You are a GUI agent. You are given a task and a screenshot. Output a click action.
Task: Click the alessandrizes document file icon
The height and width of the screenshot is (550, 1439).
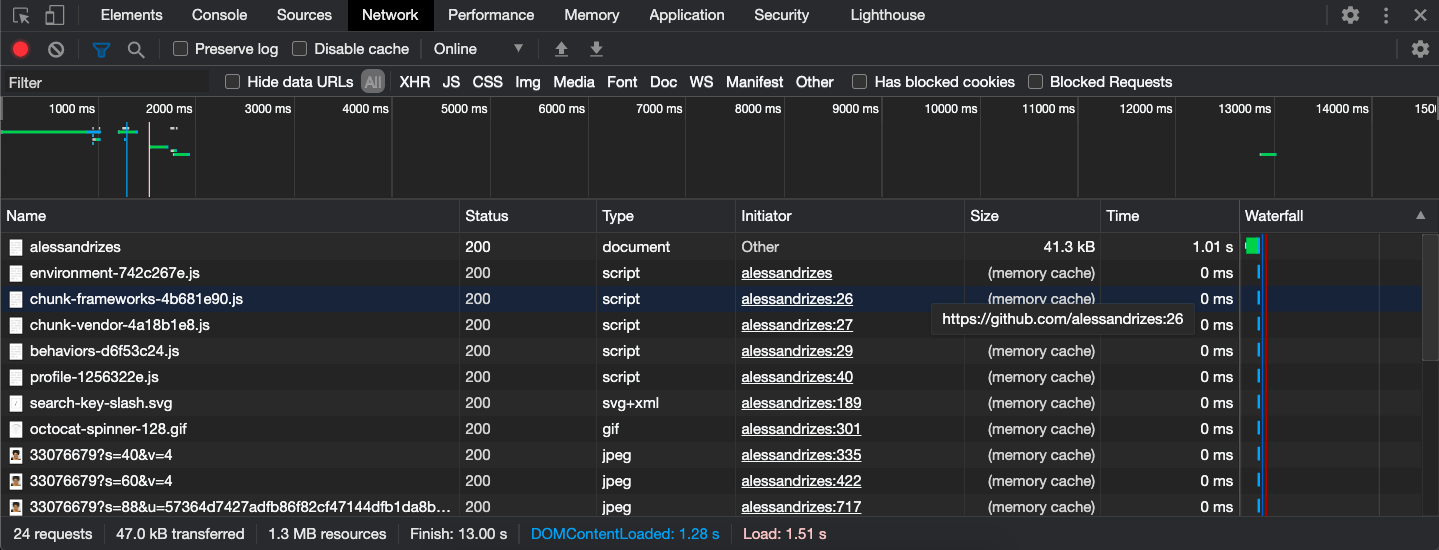click(16, 247)
